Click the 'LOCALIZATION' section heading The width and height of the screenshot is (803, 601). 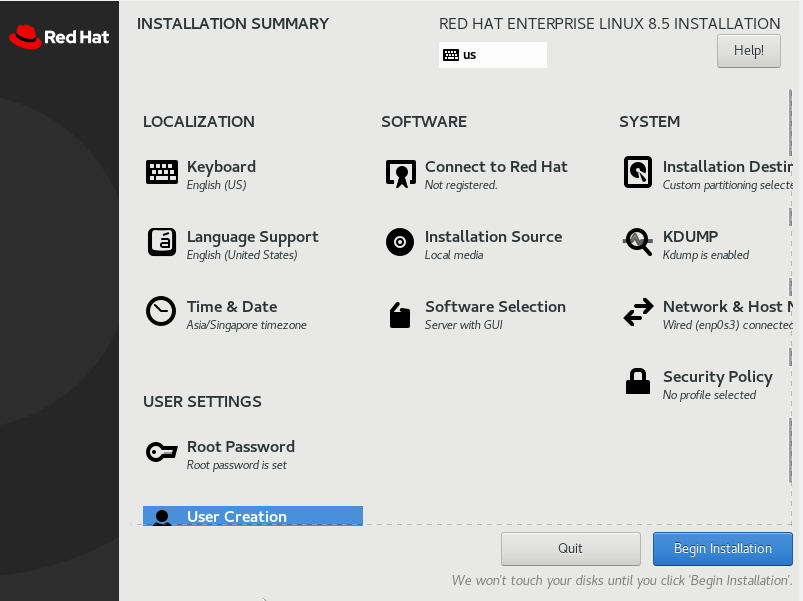199,122
